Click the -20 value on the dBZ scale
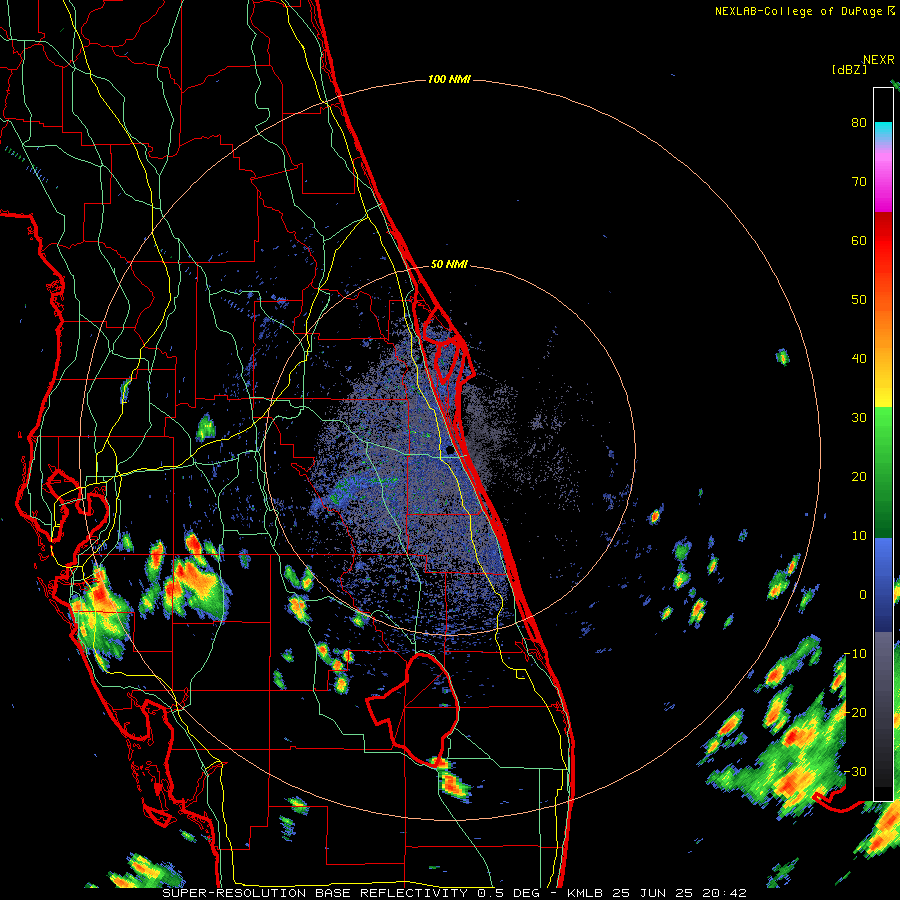This screenshot has width=900, height=900. tap(855, 712)
